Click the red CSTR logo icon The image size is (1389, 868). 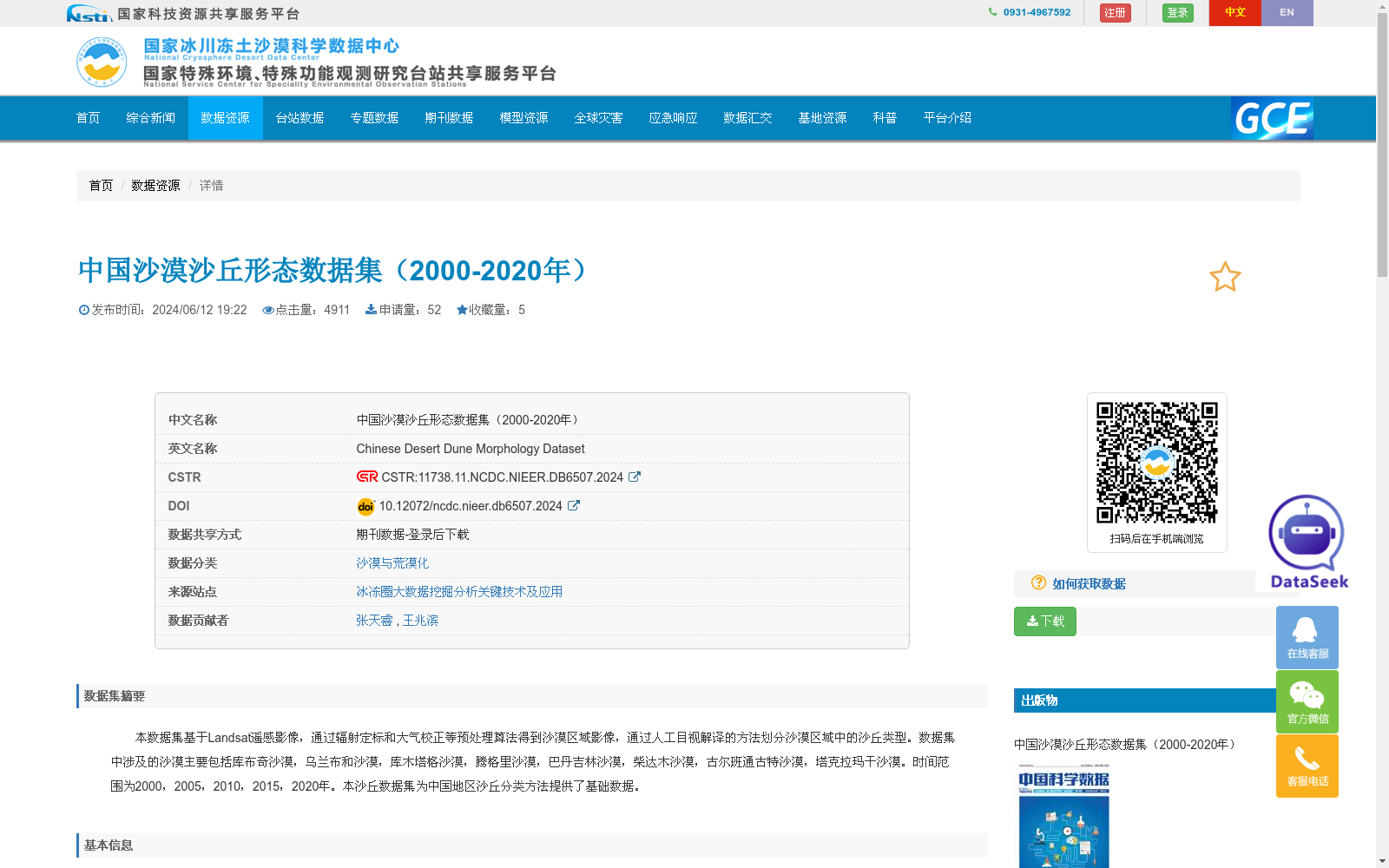click(367, 477)
